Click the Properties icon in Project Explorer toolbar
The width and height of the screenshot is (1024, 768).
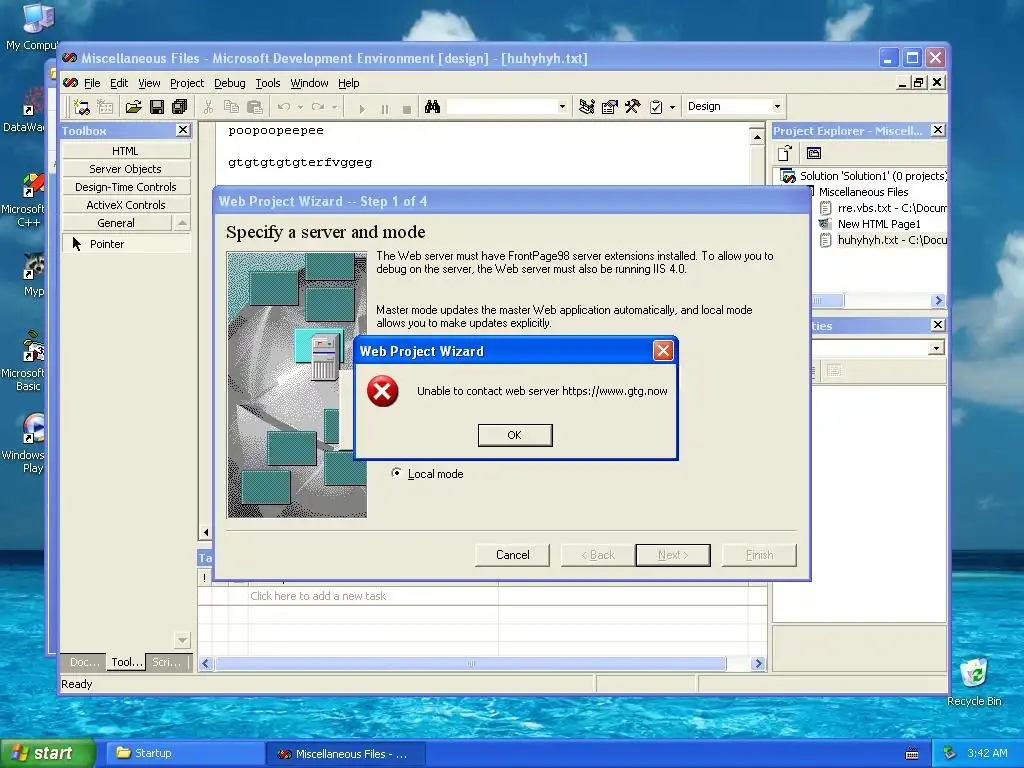coord(814,153)
